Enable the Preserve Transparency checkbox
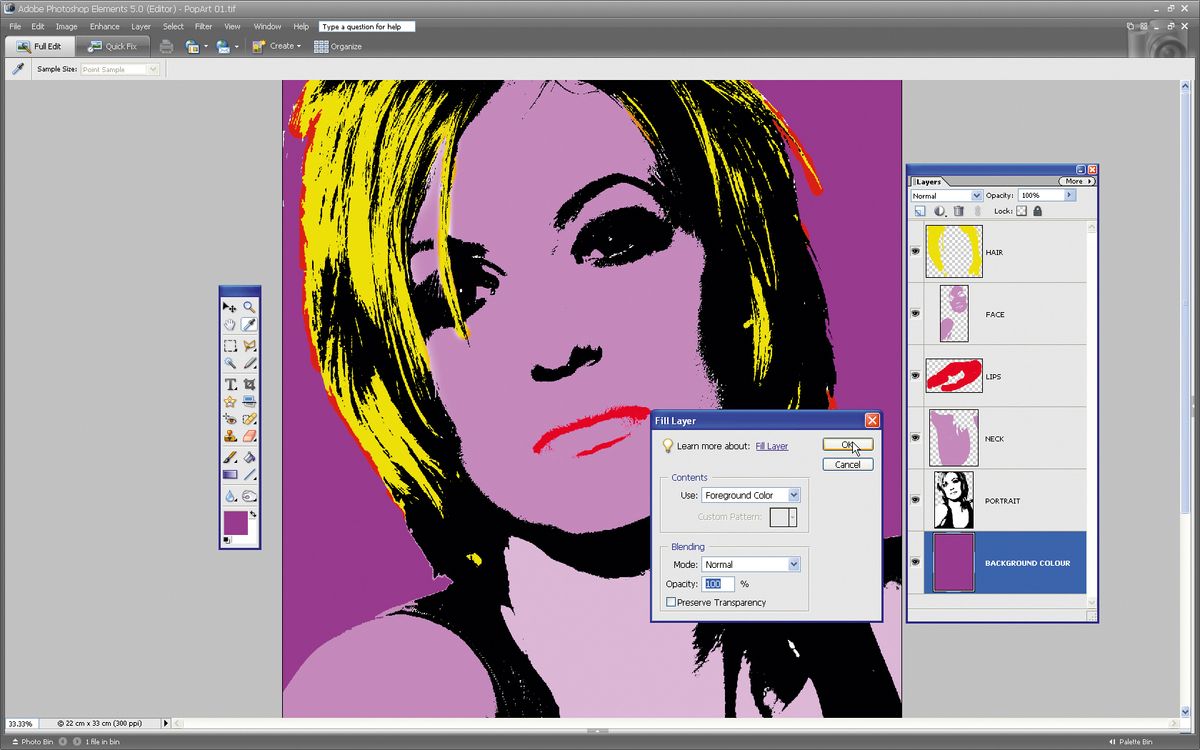The width and height of the screenshot is (1200, 750). coord(671,602)
